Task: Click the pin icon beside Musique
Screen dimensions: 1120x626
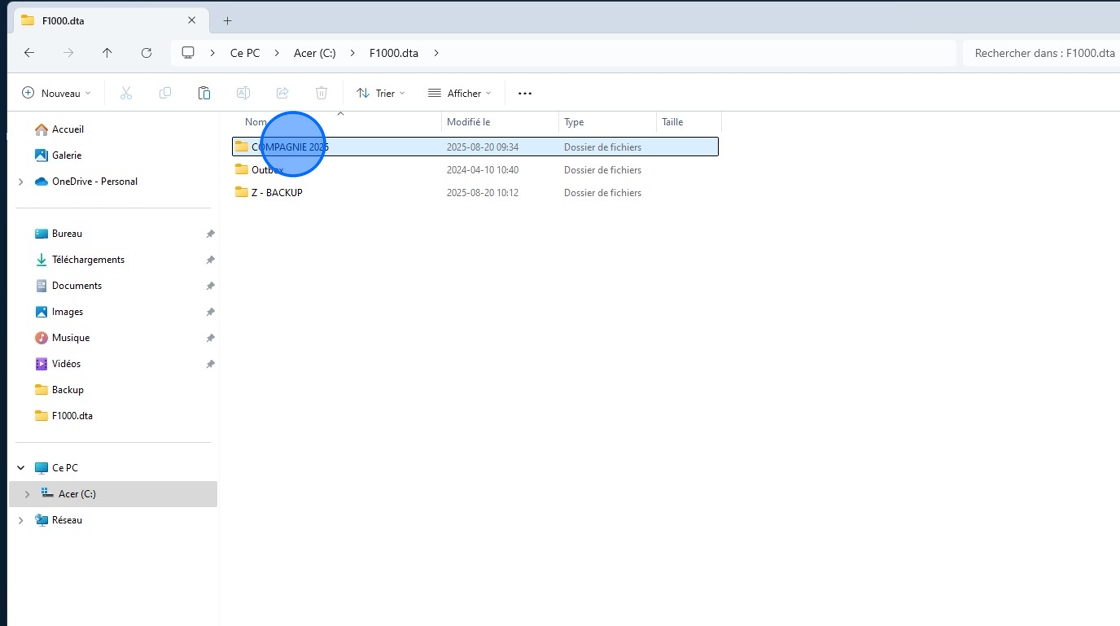Action: point(210,338)
